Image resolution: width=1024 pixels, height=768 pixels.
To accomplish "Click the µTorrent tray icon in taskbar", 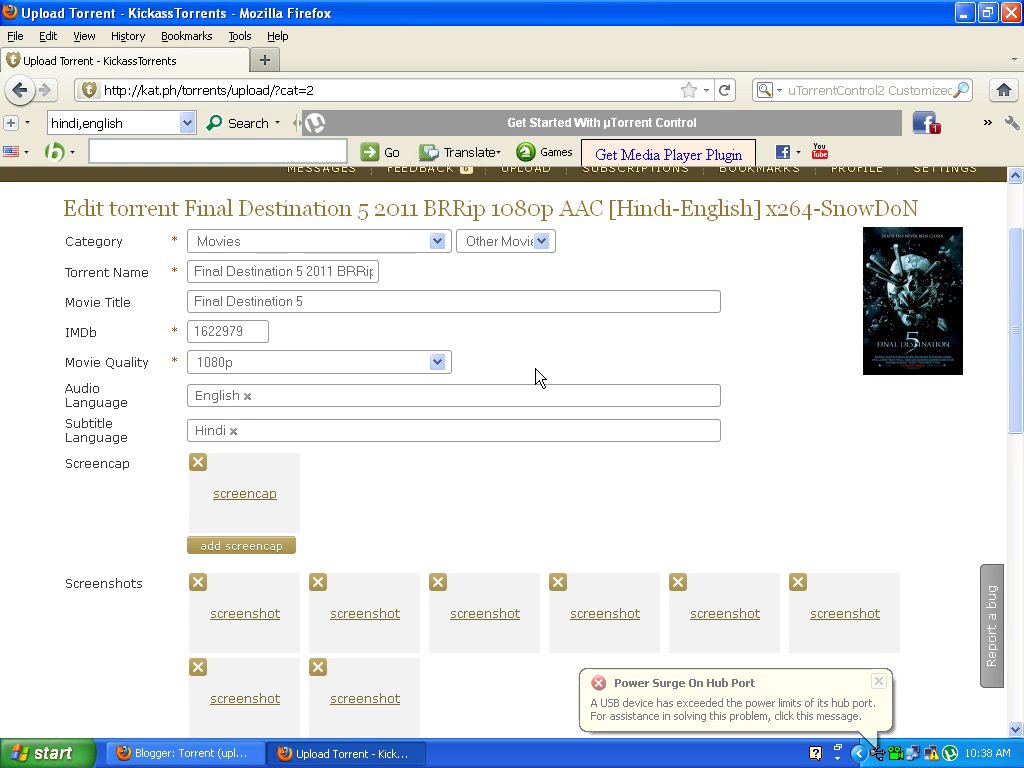I will 950,754.
